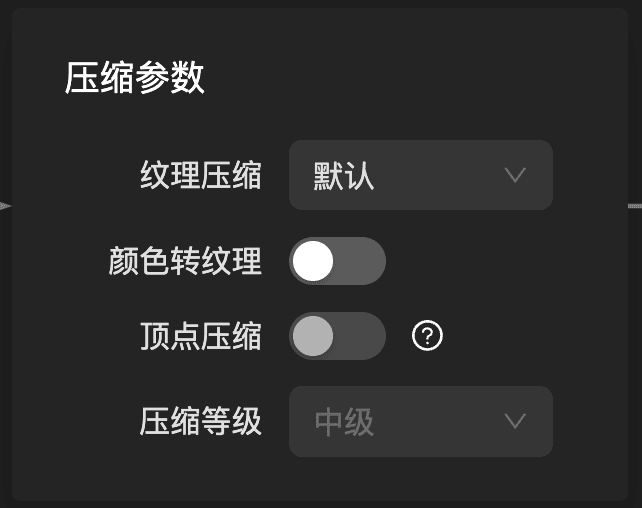The height and width of the screenshot is (508, 642).
Task: Click the 颜色转纹理 label
Action: pyautogui.click(x=185, y=261)
